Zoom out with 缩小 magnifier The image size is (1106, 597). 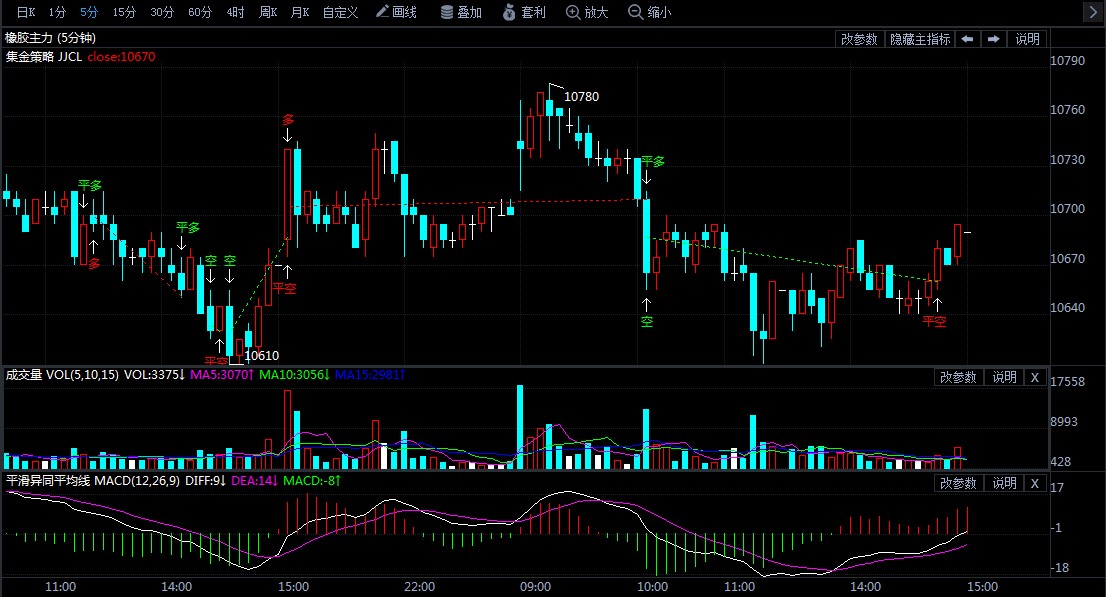650,12
